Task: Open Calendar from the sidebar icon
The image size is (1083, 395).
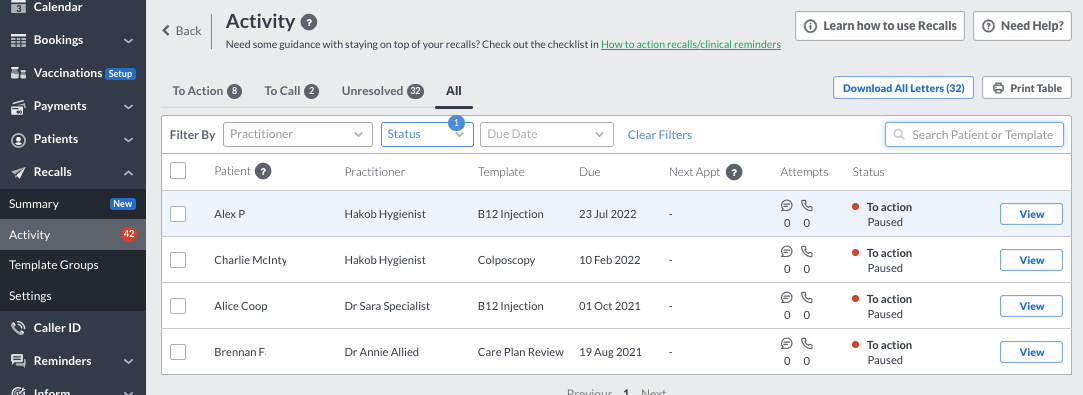Action: (19, 7)
